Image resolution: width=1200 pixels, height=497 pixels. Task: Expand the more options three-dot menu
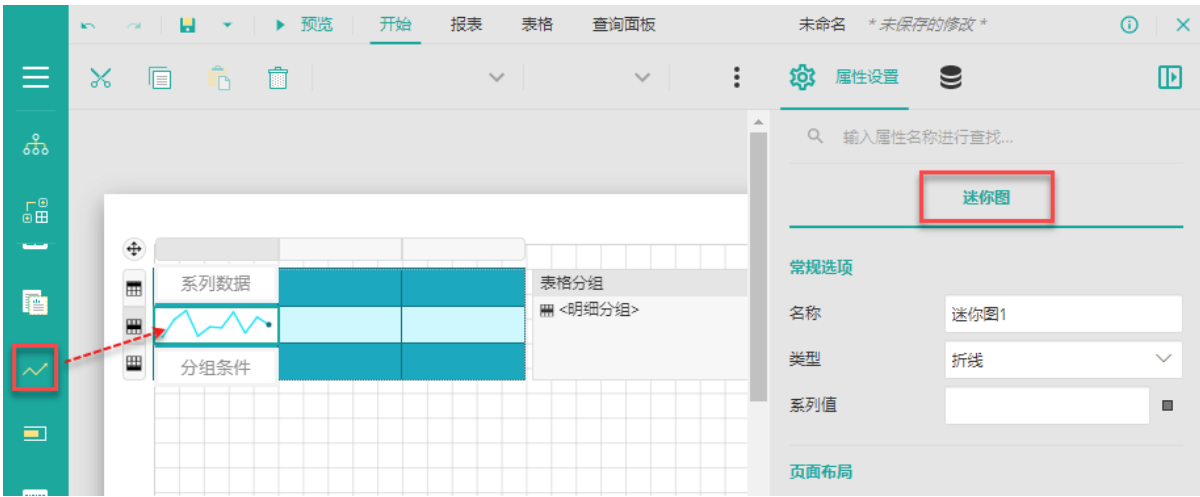point(737,78)
